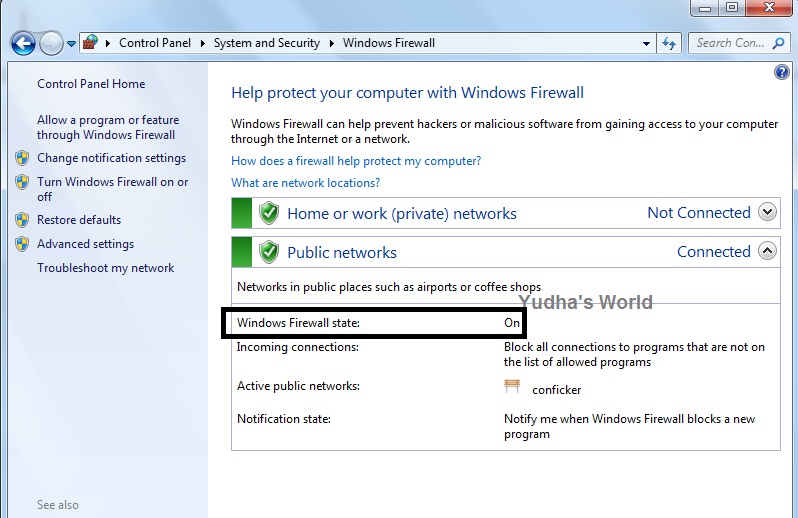Viewport: 798px width, 518px height.
Task: Collapse Public networks section chevron
Action: point(767,250)
